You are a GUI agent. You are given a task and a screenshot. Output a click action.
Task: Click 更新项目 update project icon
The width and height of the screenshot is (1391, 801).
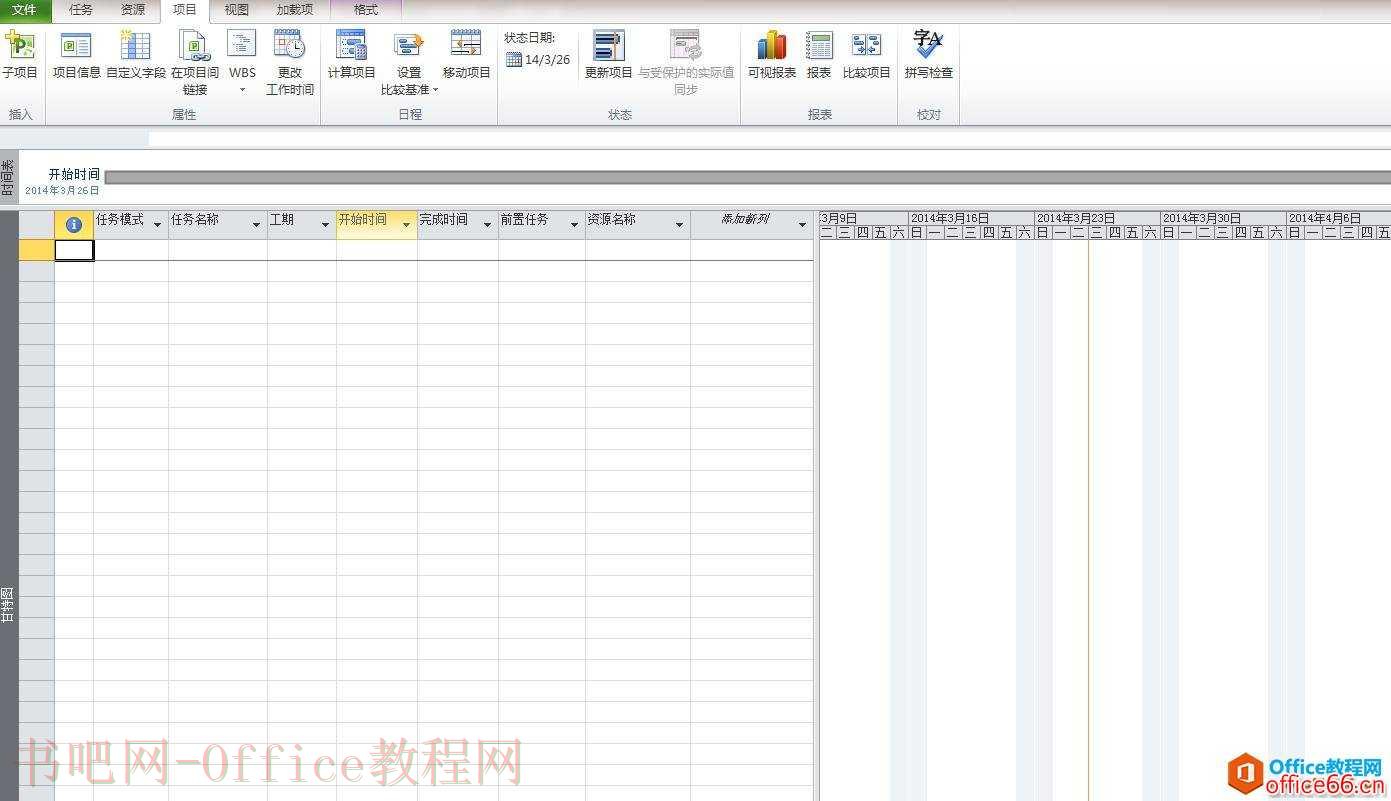click(x=609, y=56)
